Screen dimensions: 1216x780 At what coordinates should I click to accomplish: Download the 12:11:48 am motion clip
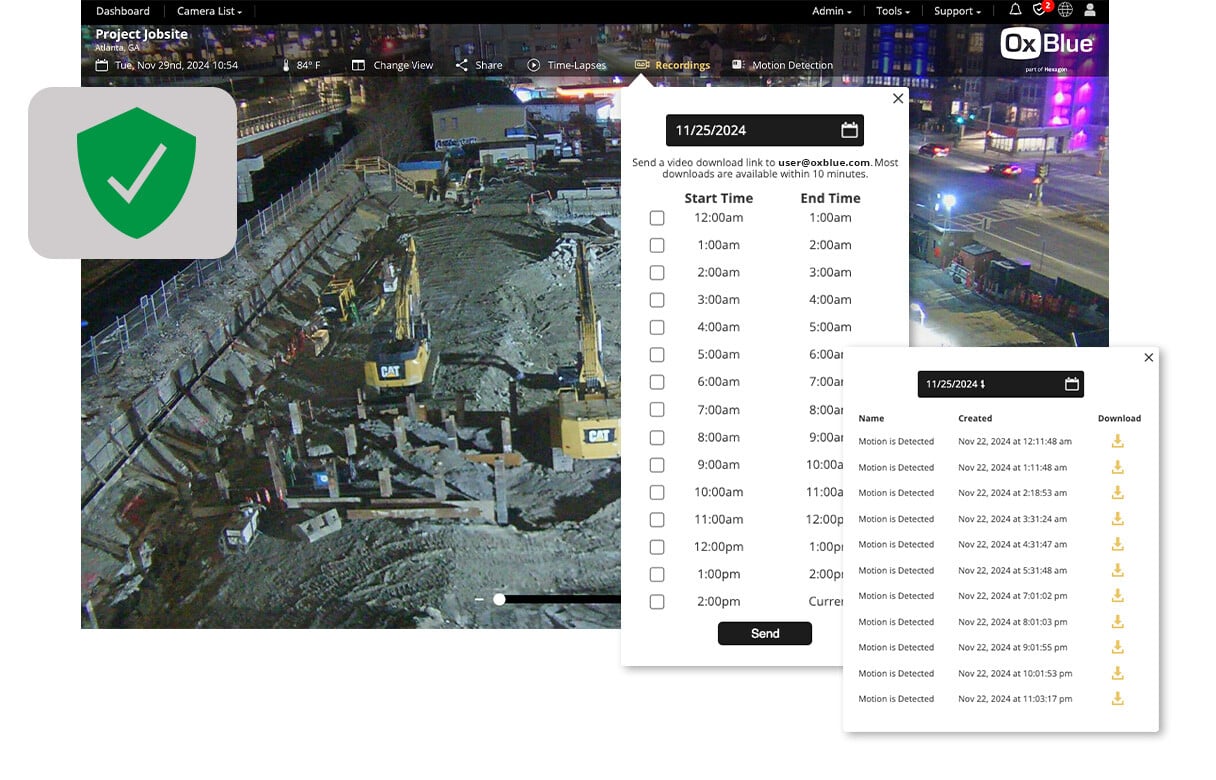pos(1117,441)
